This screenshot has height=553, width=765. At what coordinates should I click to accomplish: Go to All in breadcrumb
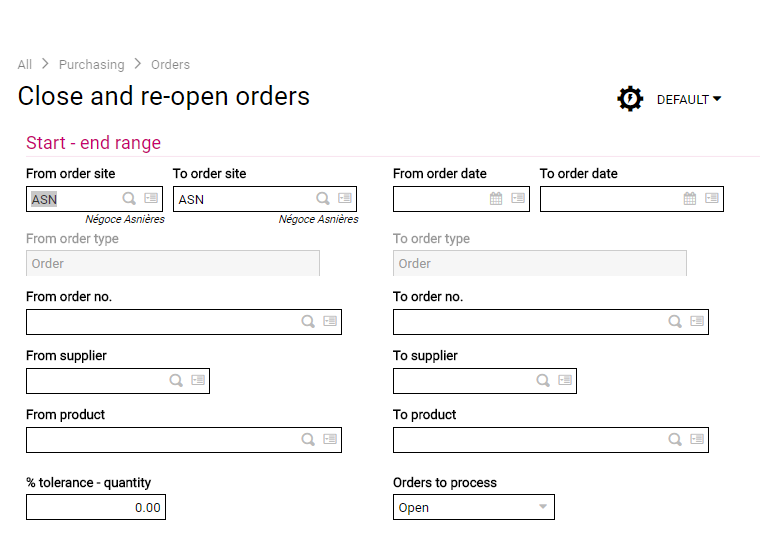(x=24, y=64)
